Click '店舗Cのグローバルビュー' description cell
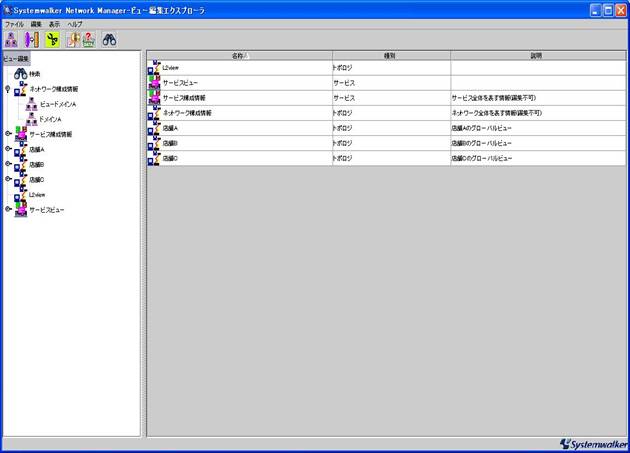 click(x=538, y=158)
